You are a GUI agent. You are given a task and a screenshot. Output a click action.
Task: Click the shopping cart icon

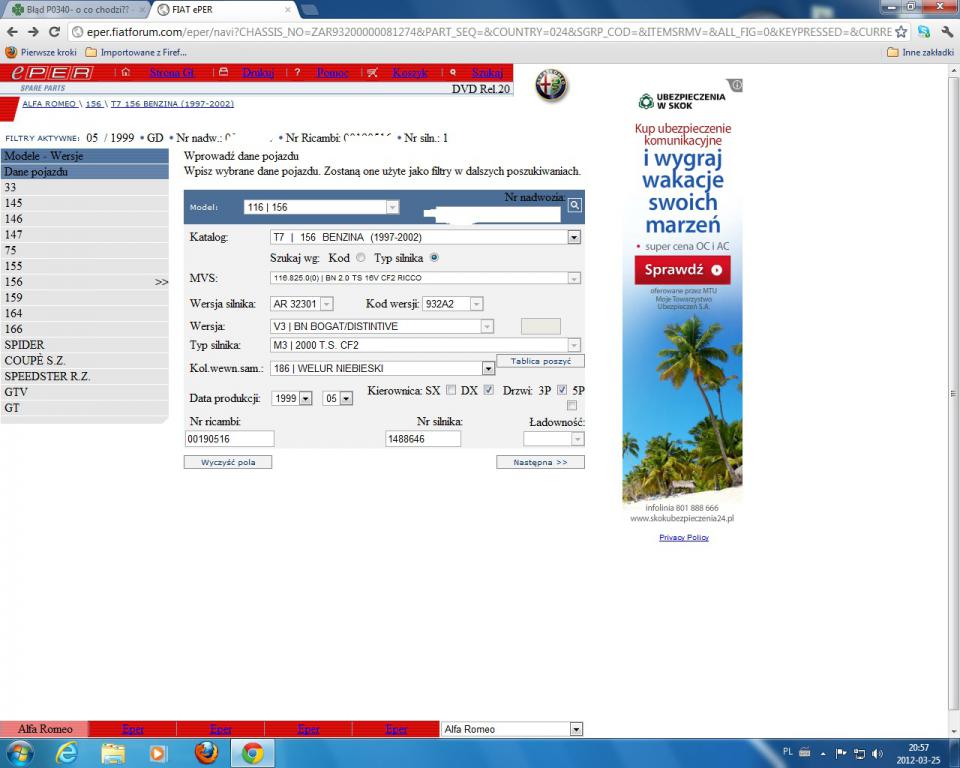pos(372,72)
